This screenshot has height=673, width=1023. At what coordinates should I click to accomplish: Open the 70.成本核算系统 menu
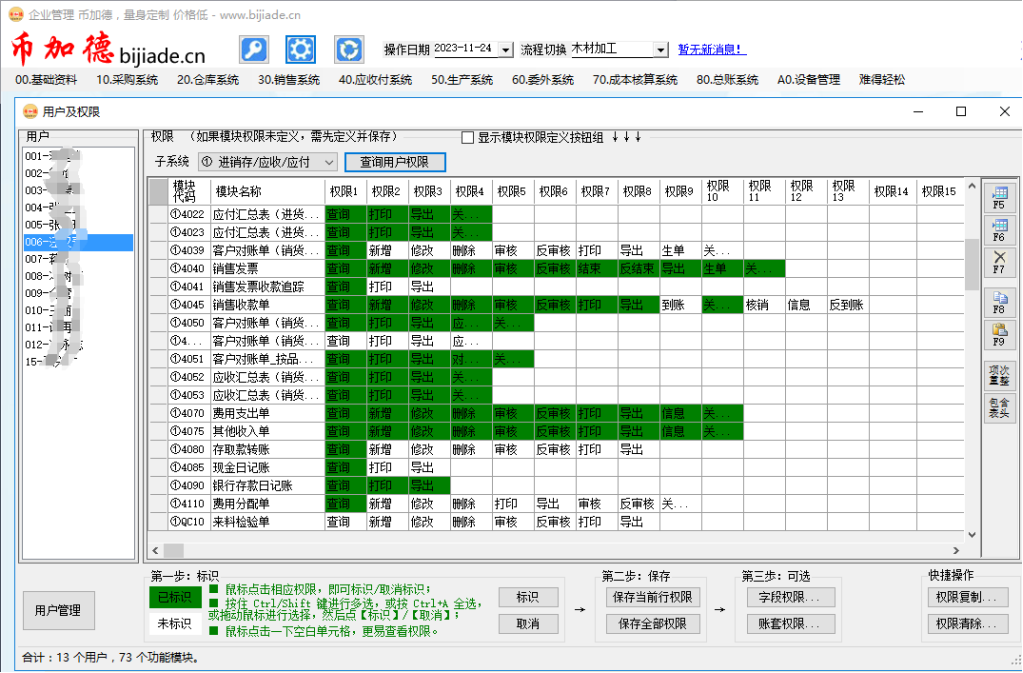pyautogui.click(x=635, y=80)
